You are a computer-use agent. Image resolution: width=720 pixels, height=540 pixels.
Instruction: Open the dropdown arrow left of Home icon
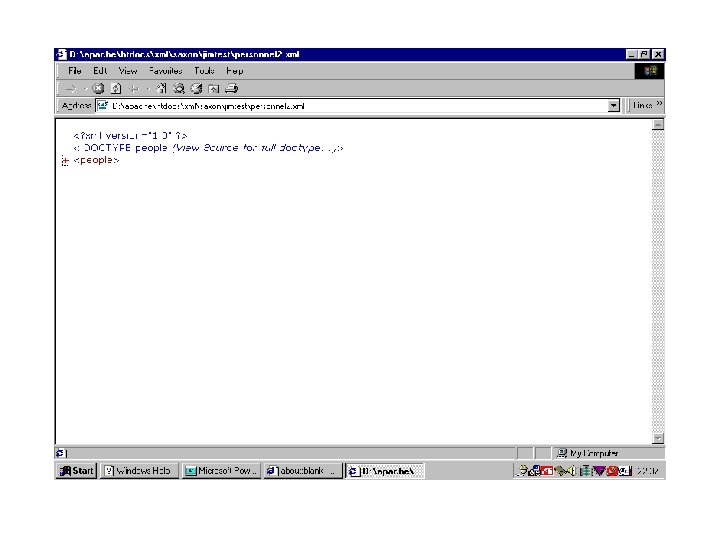pos(148,89)
